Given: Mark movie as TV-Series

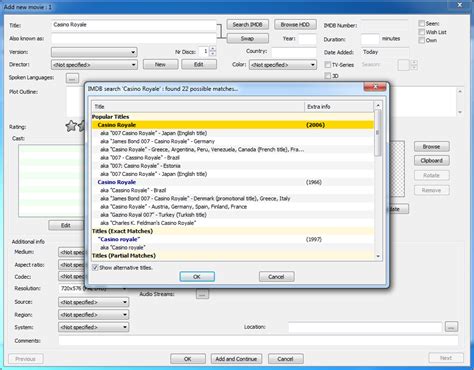Looking at the screenshot, I should (x=328, y=65).
